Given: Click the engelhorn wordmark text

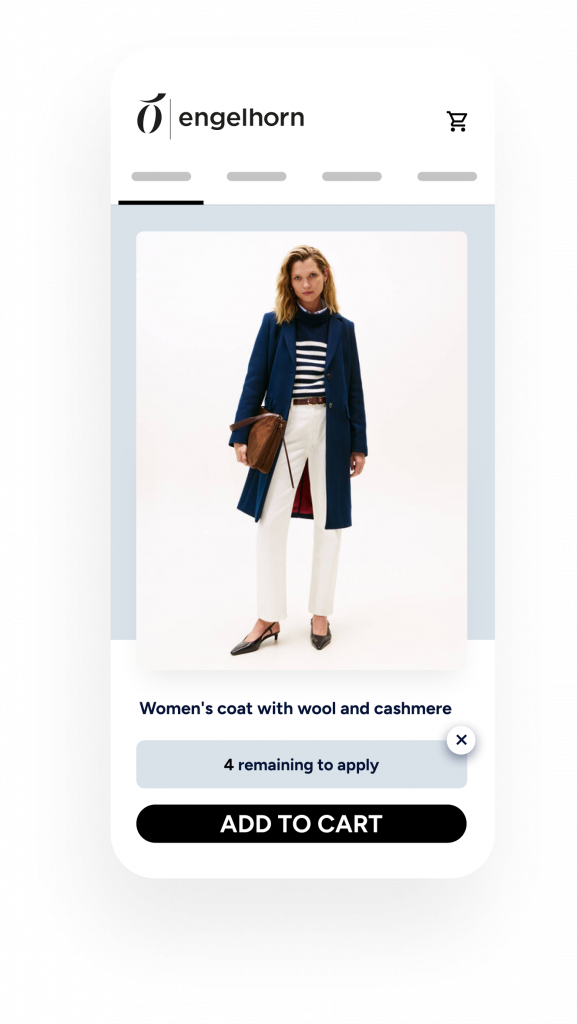Looking at the screenshot, I should click(x=241, y=118).
